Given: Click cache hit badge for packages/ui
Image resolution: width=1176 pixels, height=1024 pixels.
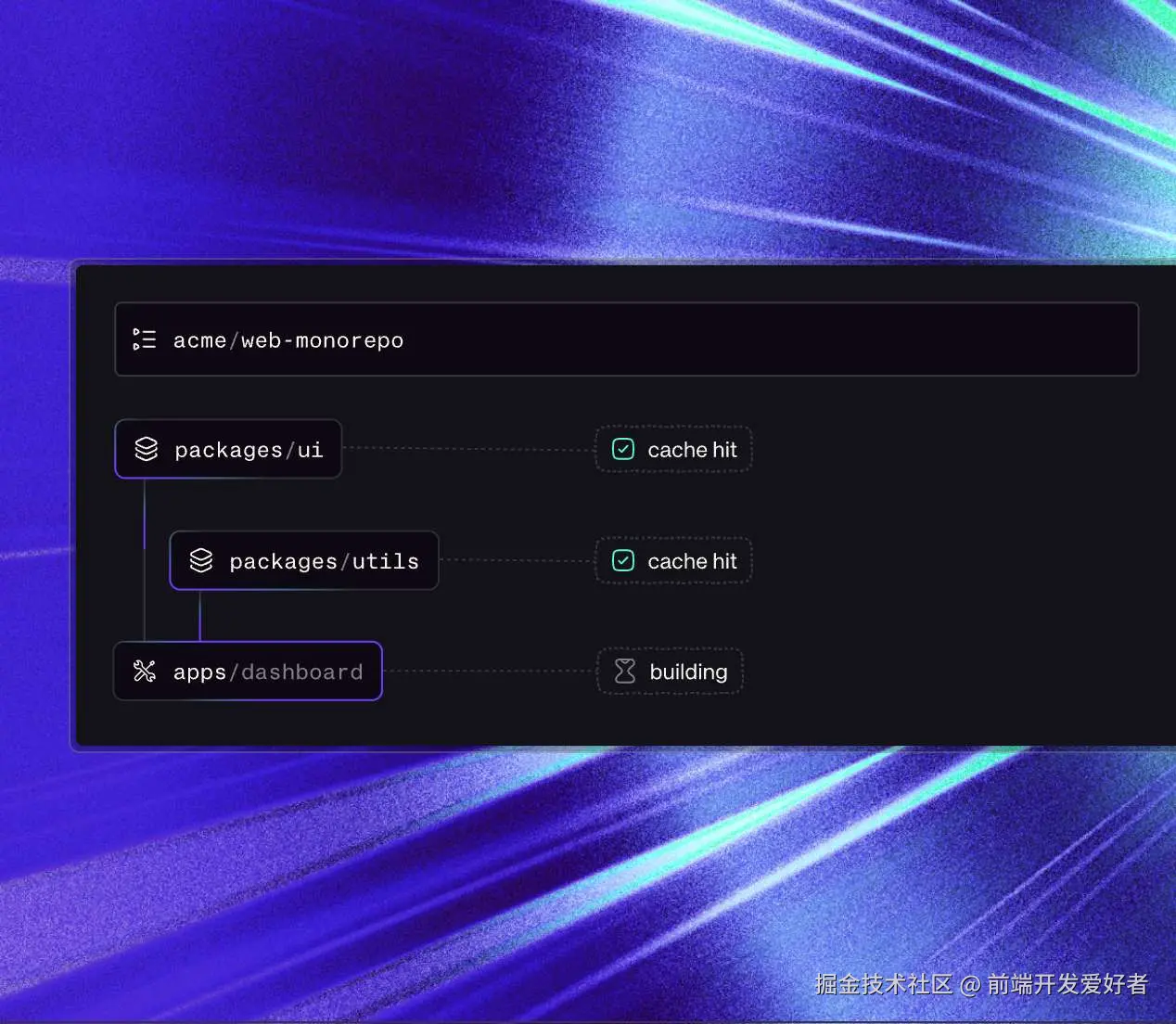Looking at the screenshot, I should tap(673, 450).
